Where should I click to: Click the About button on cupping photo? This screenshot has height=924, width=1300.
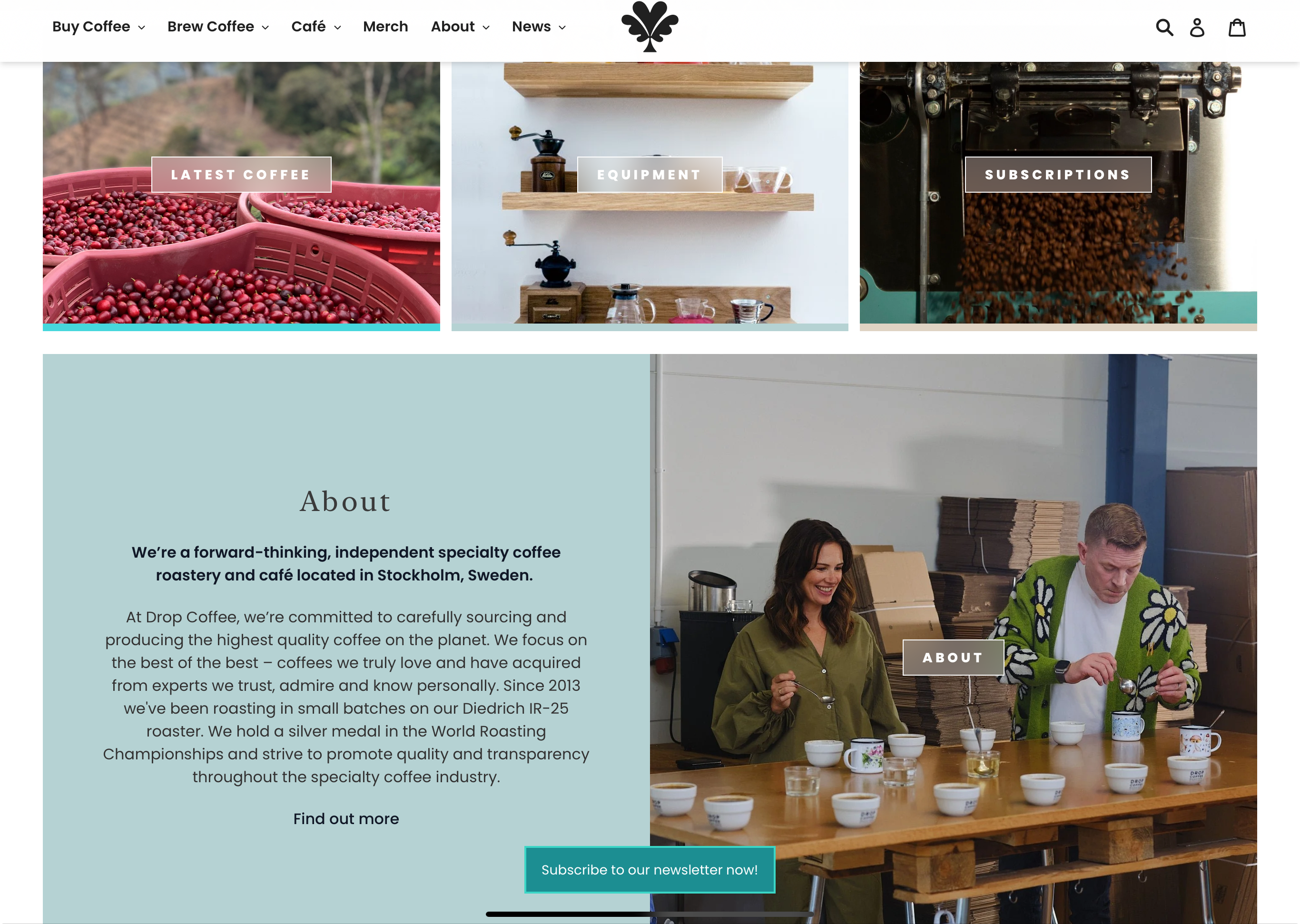[x=953, y=657]
